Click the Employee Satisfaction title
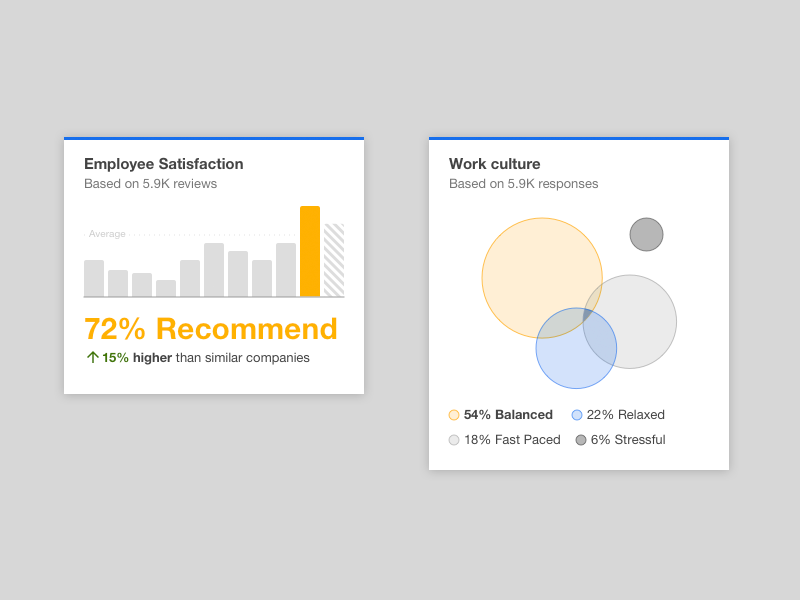Image resolution: width=800 pixels, height=600 pixels. tap(164, 164)
